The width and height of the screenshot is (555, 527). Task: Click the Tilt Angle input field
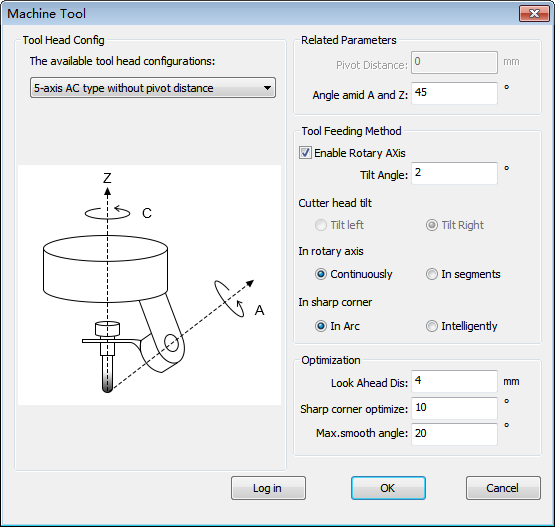point(454,173)
